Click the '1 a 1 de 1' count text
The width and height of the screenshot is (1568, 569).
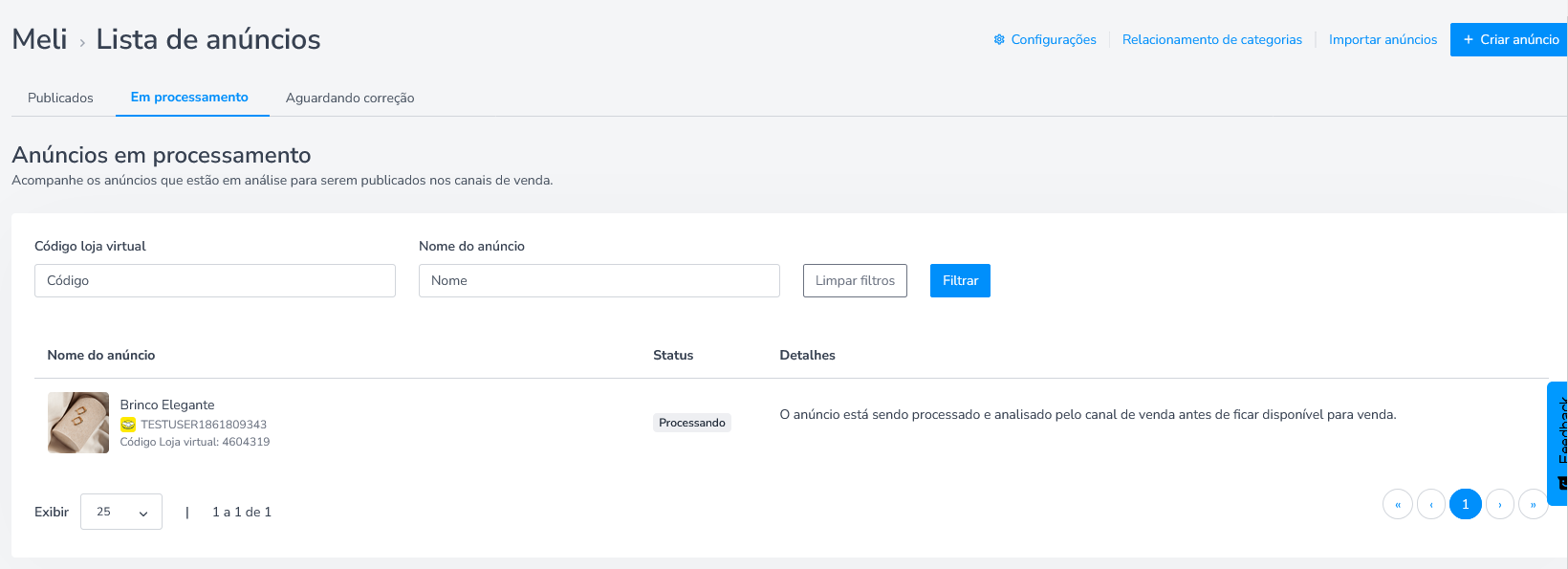pos(242,512)
